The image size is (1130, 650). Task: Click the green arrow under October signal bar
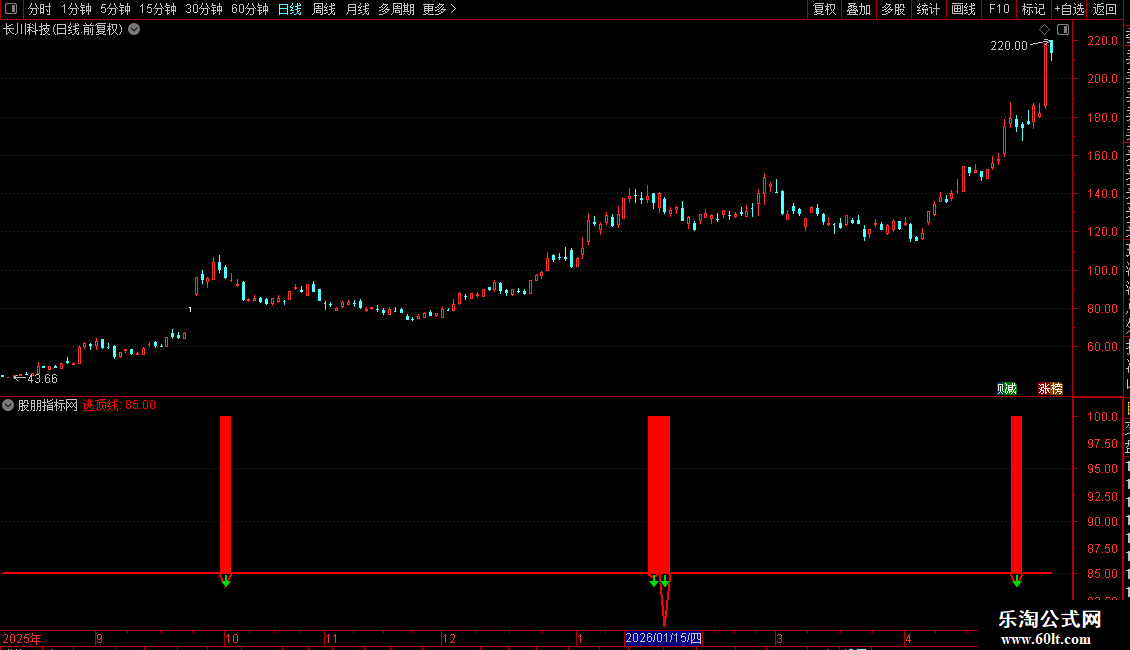click(x=226, y=581)
